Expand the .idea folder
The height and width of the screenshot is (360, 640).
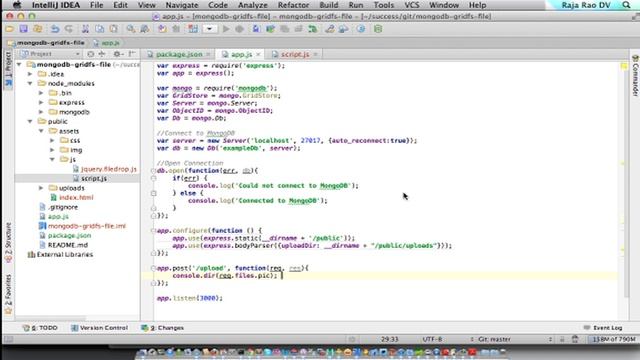coord(30,74)
